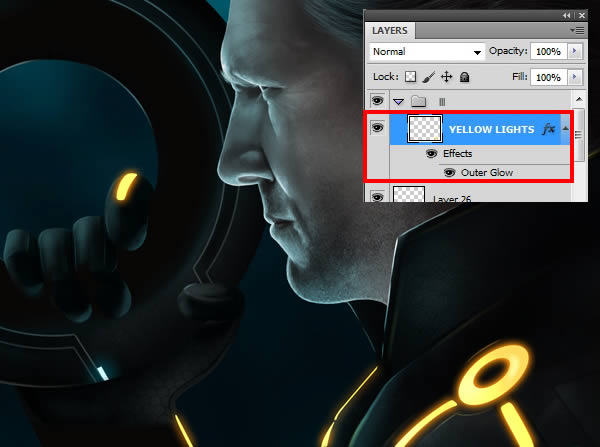This screenshot has width=600, height=447.
Task: Open Opacity slider arrow
Action: pos(574,51)
